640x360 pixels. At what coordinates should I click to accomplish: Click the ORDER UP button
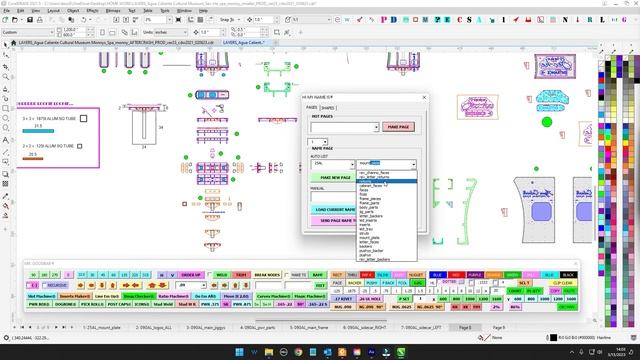191,275
